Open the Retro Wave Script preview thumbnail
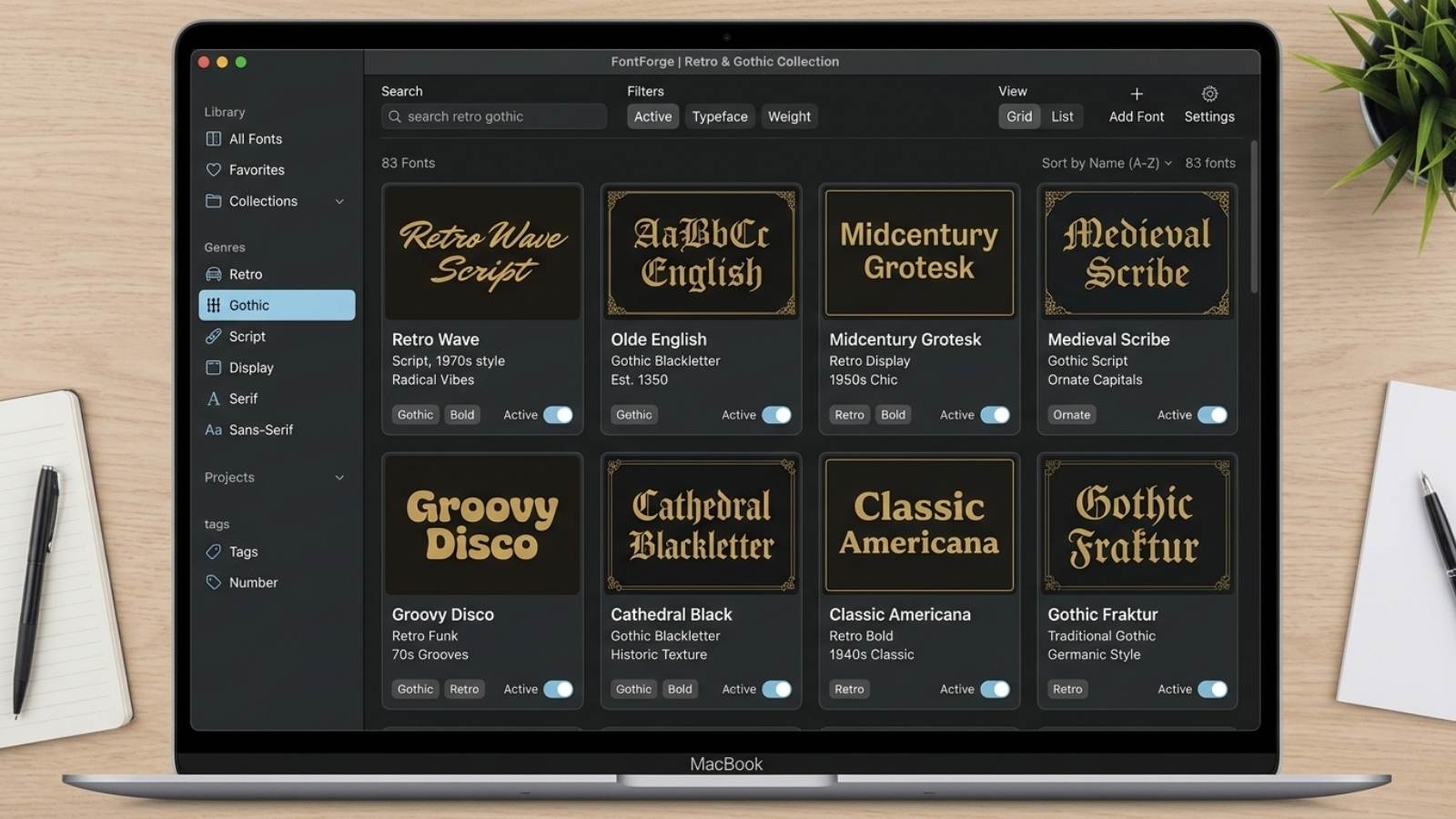Viewport: 1456px width, 819px height. 482,253
